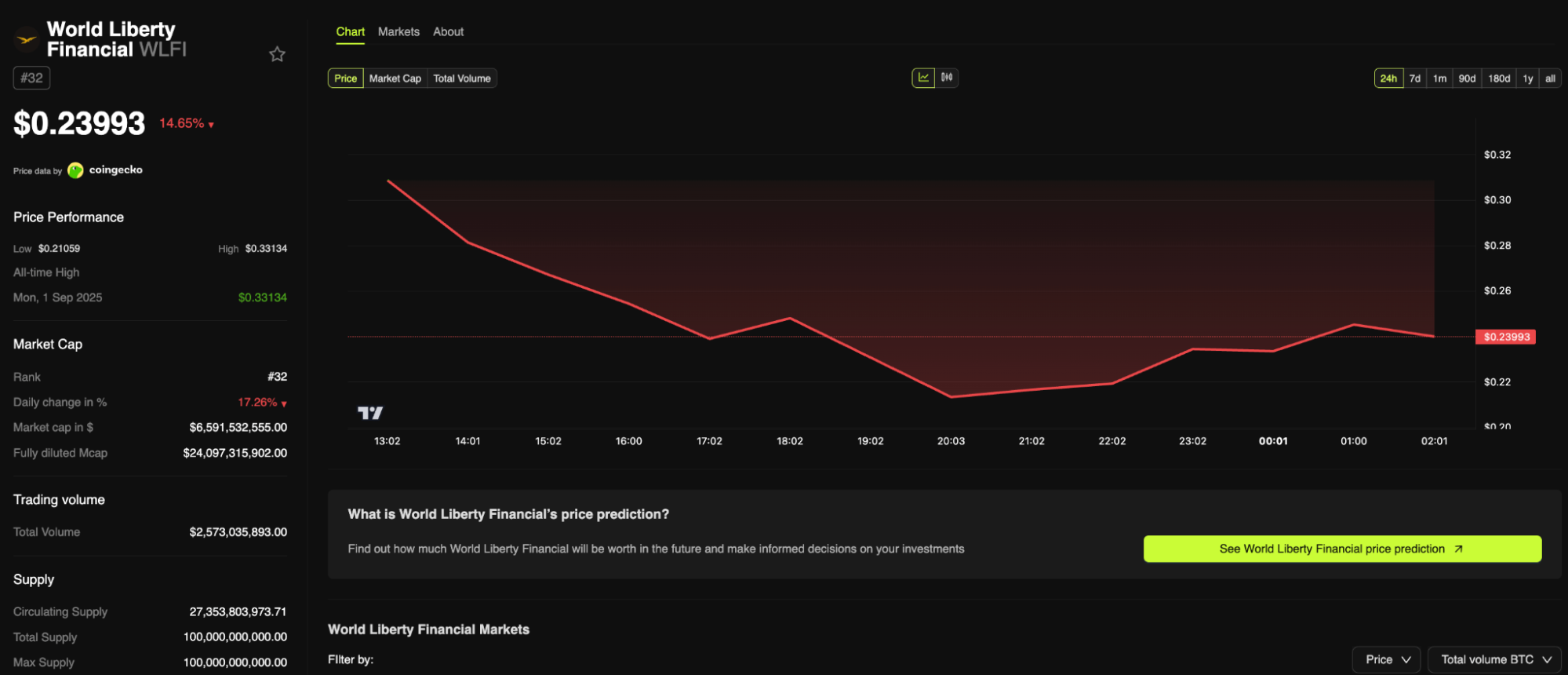Click the CoinGecko logo icon
Image resolution: width=1568 pixels, height=675 pixels.
point(75,170)
